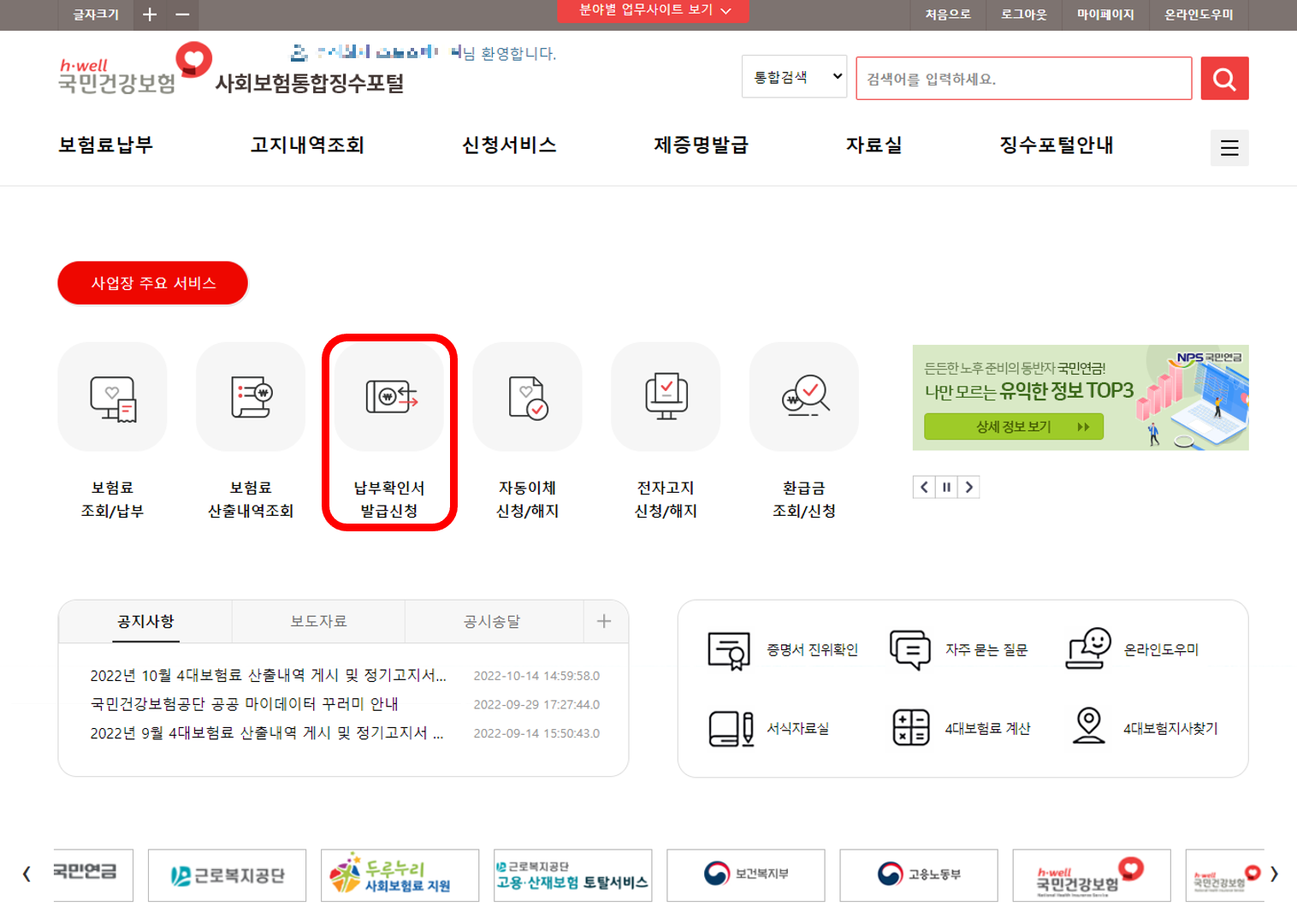Select the 보험료 조회/납부 icon
This screenshot has height=924, width=1297.
coord(112,396)
